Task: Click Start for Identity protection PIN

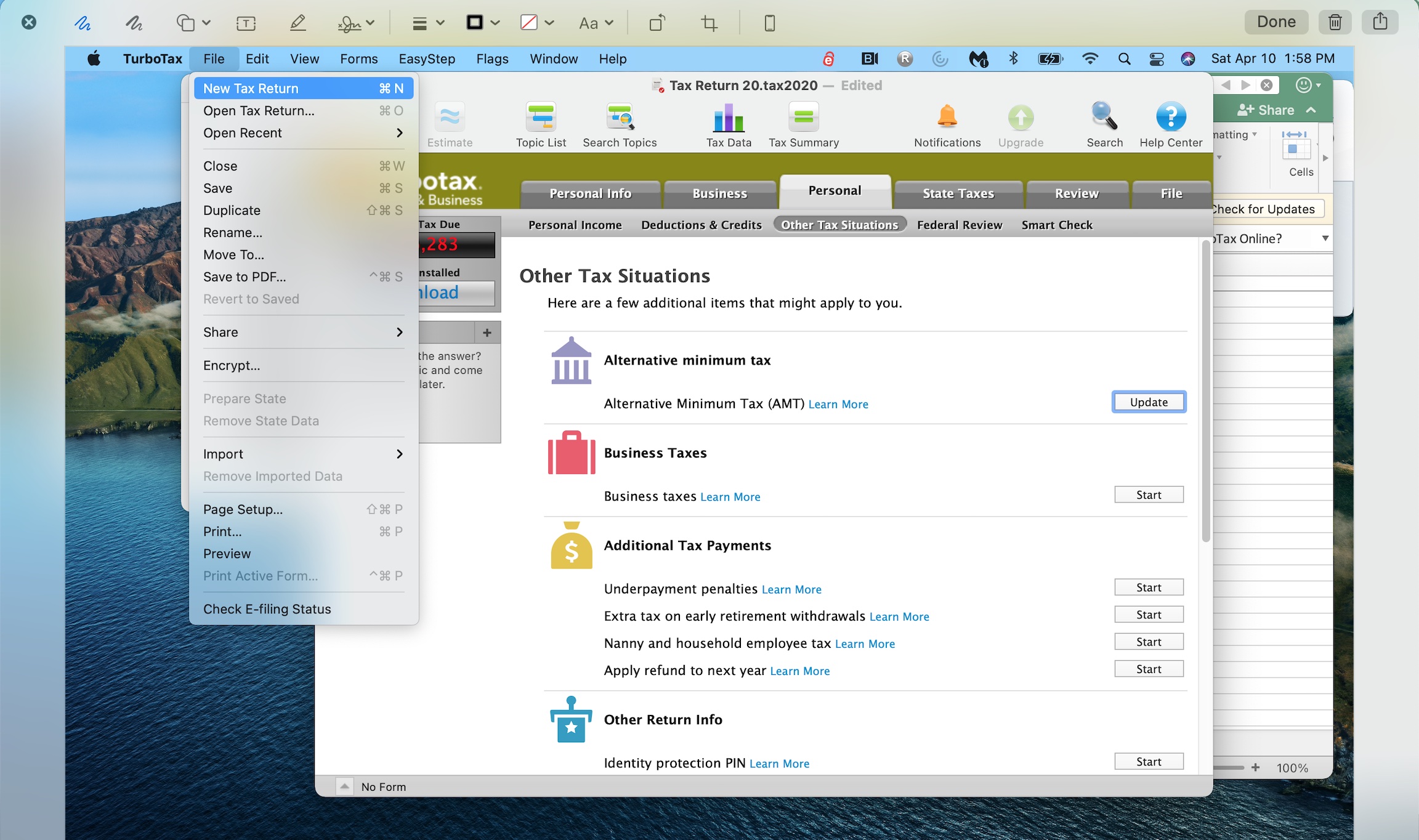Action: [x=1149, y=762]
